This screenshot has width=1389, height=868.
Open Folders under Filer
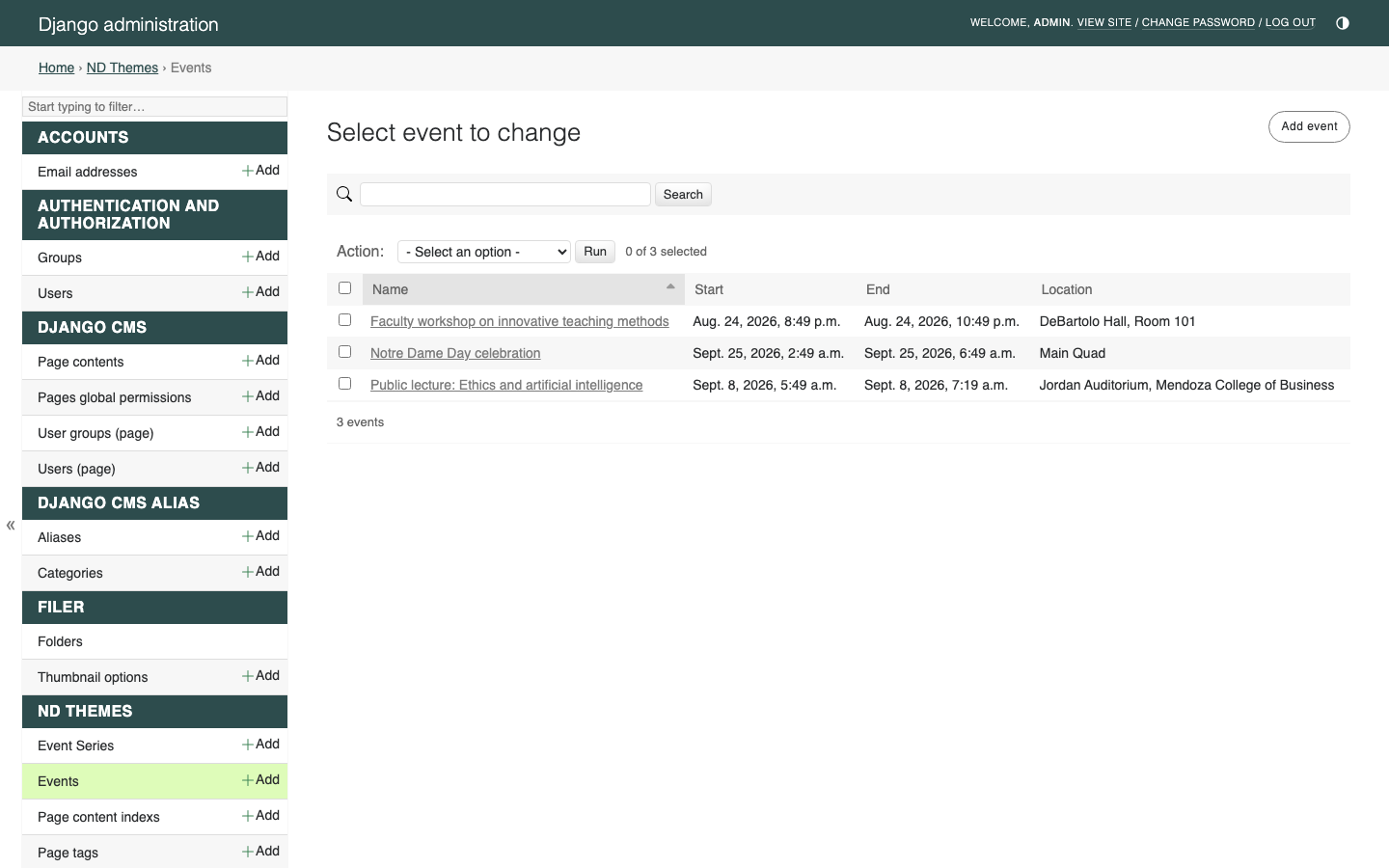point(60,641)
